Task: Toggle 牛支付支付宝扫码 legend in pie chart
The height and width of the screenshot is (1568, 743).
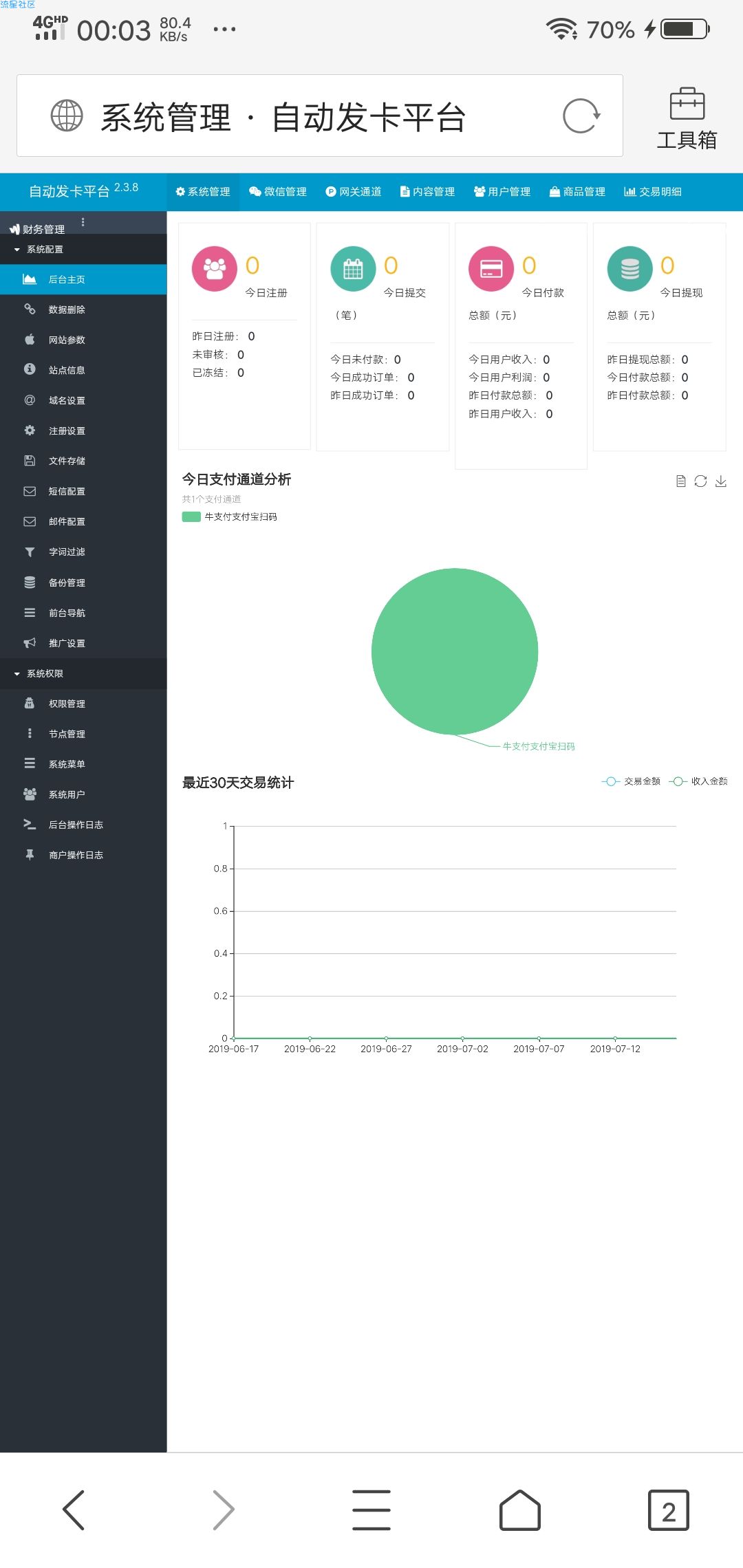Action: [229, 517]
